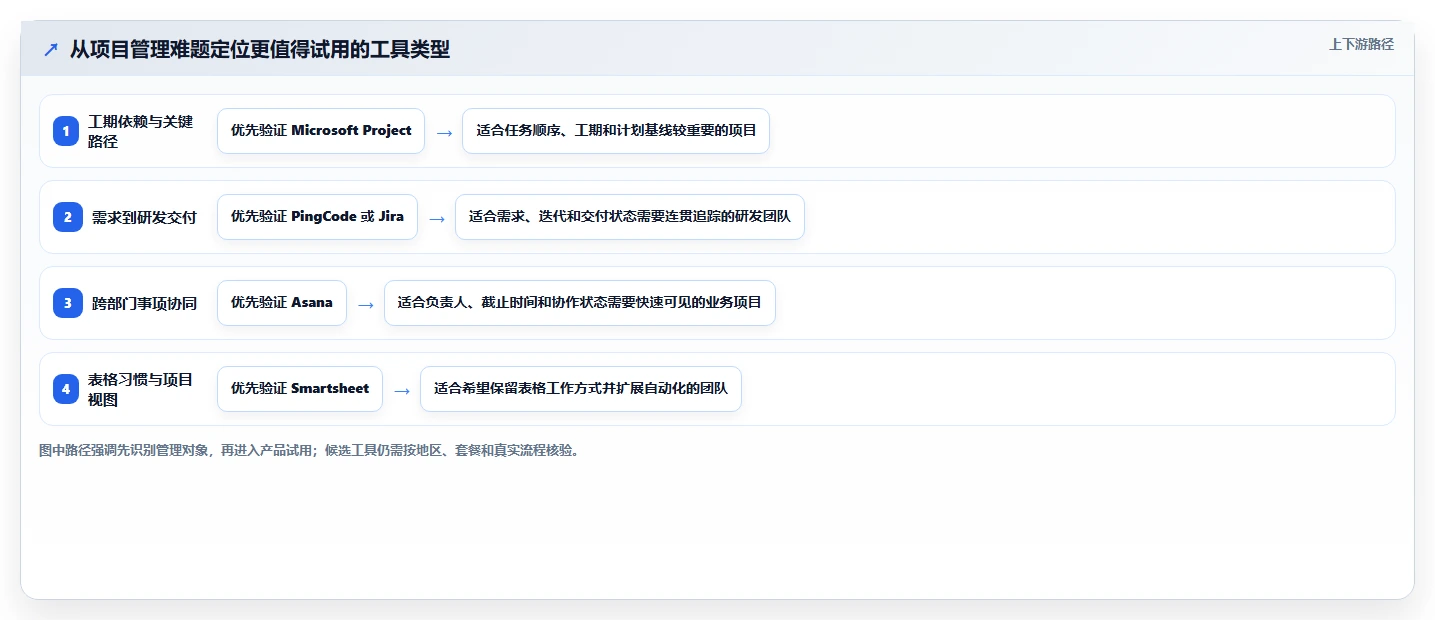The height and width of the screenshot is (620, 1435).
Task: Click 需求到研发交付 label
Action: [x=144, y=217]
